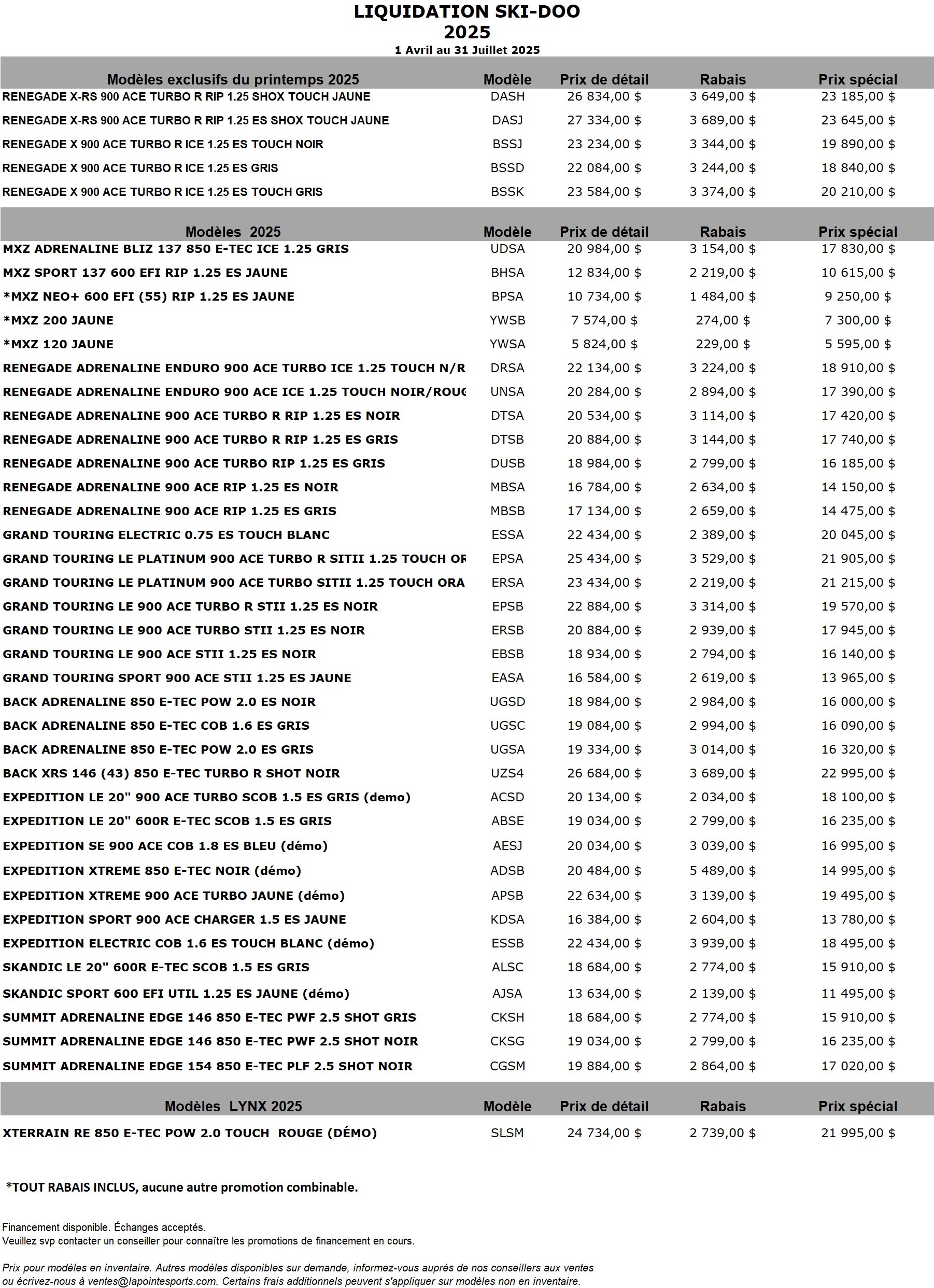Click the special price 14 995,00 $
The width and height of the screenshot is (934, 1288).
pos(857,871)
